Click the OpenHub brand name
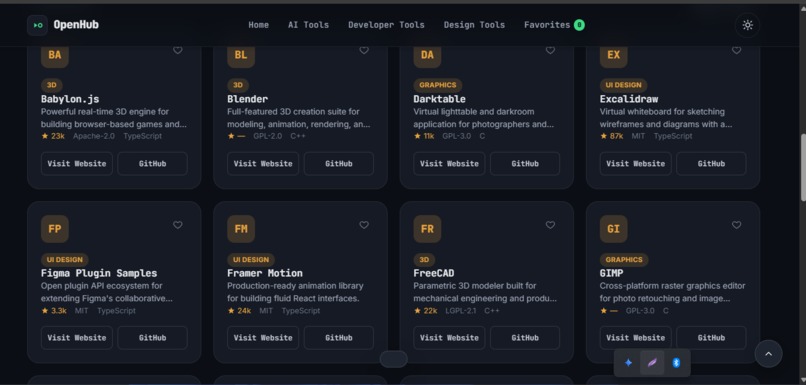 [76, 25]
